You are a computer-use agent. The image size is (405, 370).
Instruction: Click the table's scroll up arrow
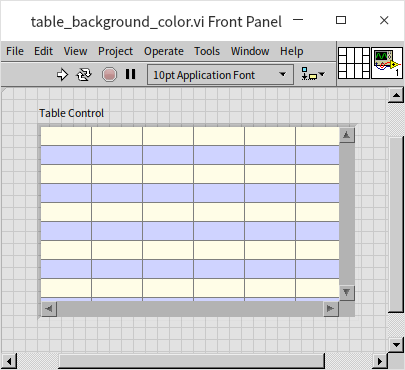coord(347,135)
